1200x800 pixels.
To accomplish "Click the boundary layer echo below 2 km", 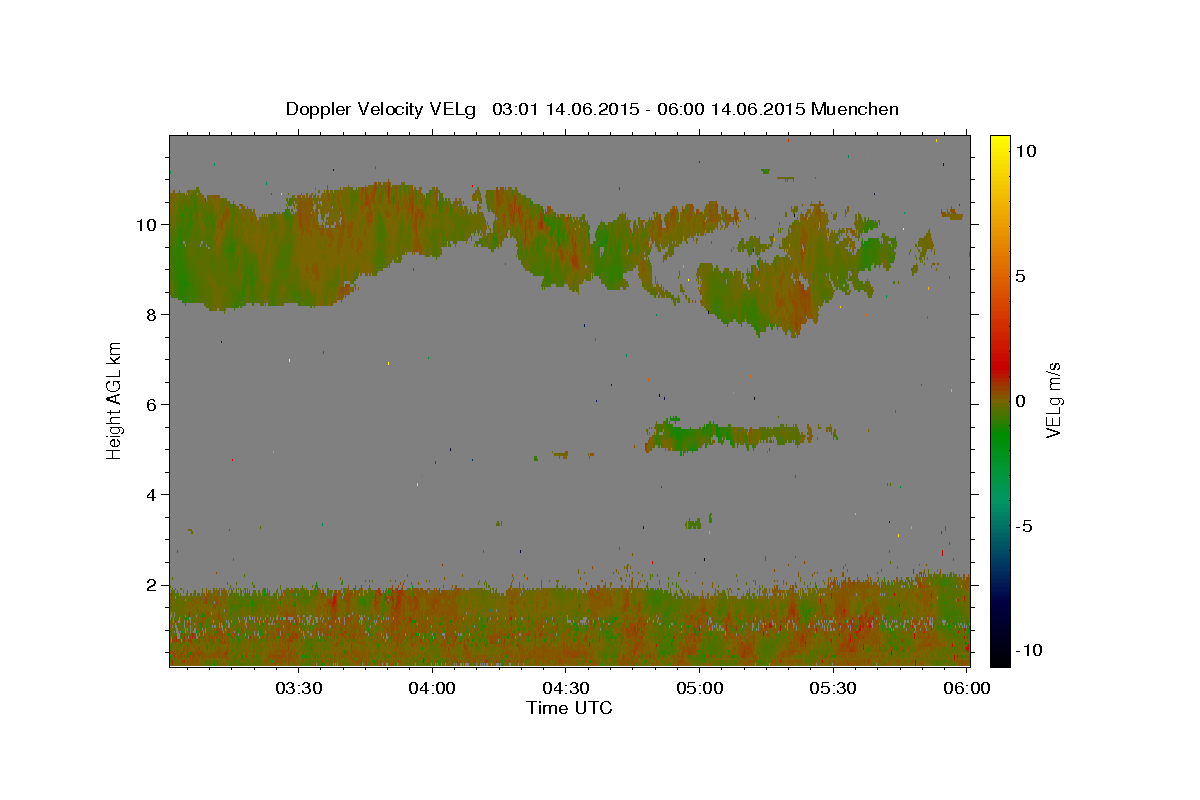I will pyautogui.click(x=570, y=625).
